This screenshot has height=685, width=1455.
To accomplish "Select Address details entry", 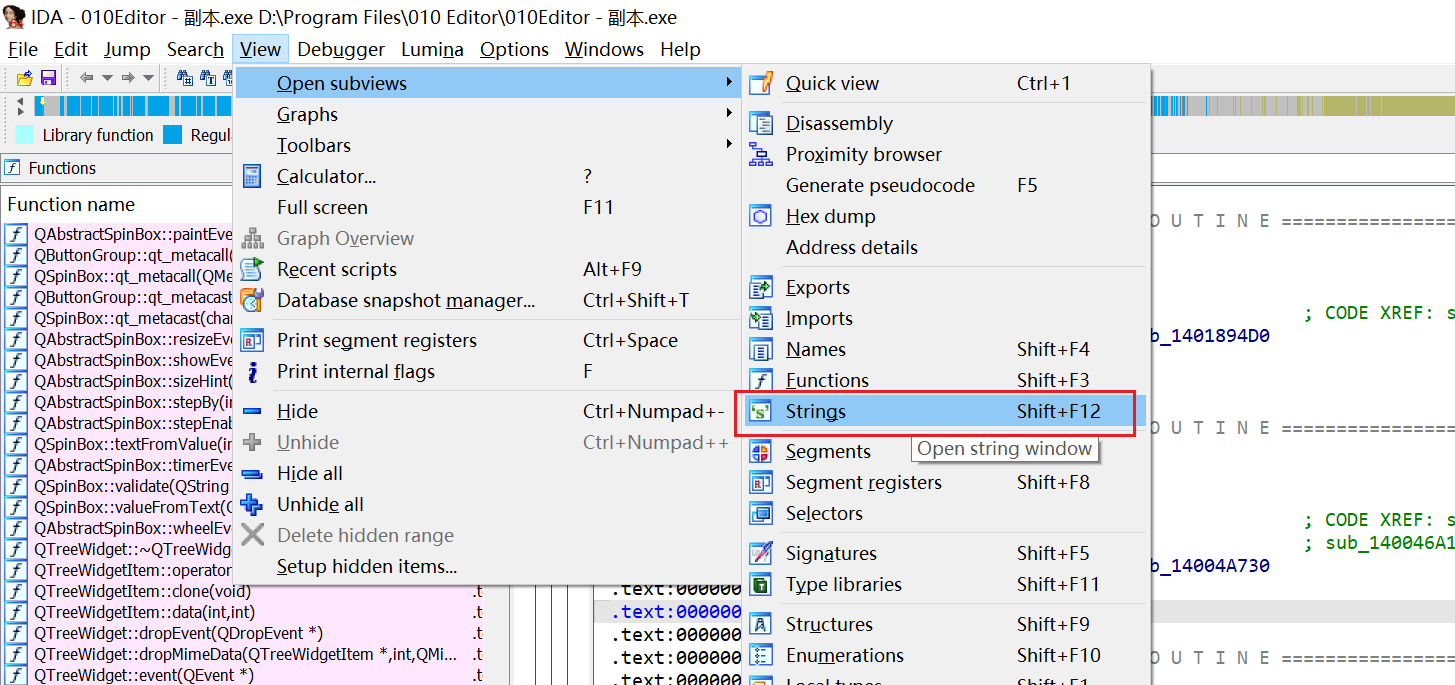I will [x=945, y=247].
